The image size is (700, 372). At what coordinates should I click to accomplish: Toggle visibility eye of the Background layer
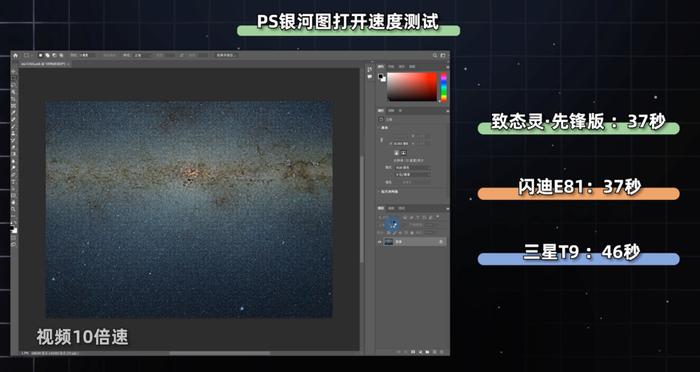pos(380,242)
